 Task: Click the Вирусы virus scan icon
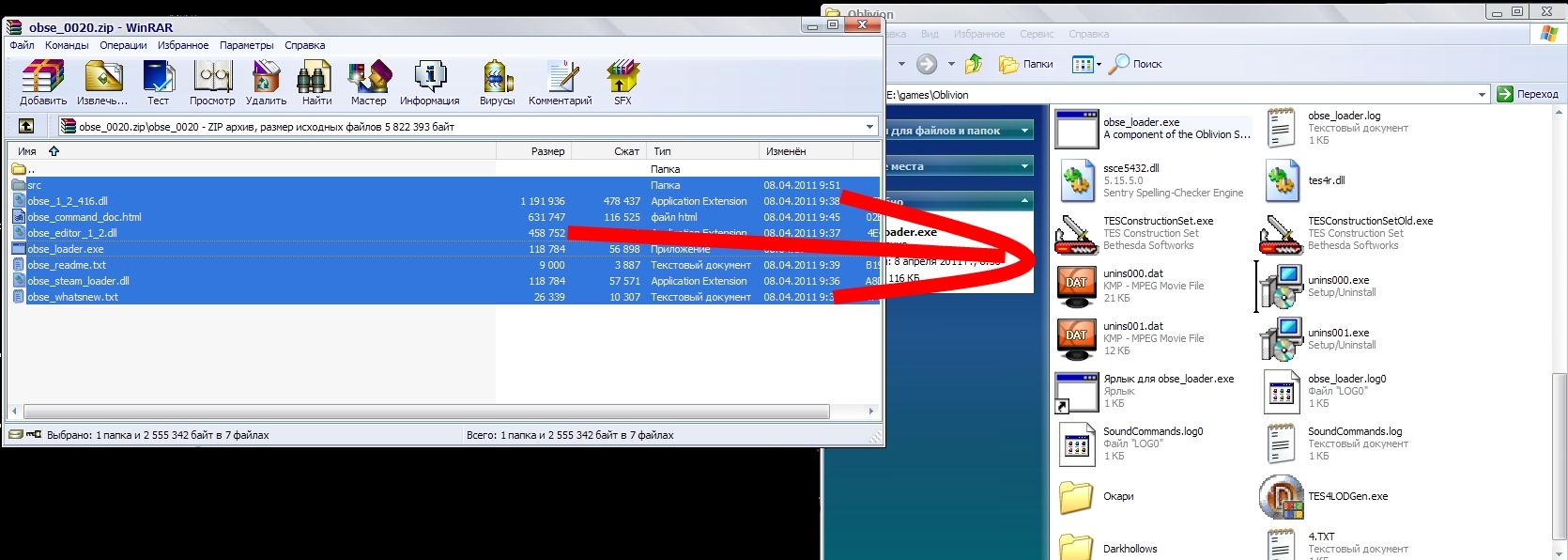(x=497, y=82)
